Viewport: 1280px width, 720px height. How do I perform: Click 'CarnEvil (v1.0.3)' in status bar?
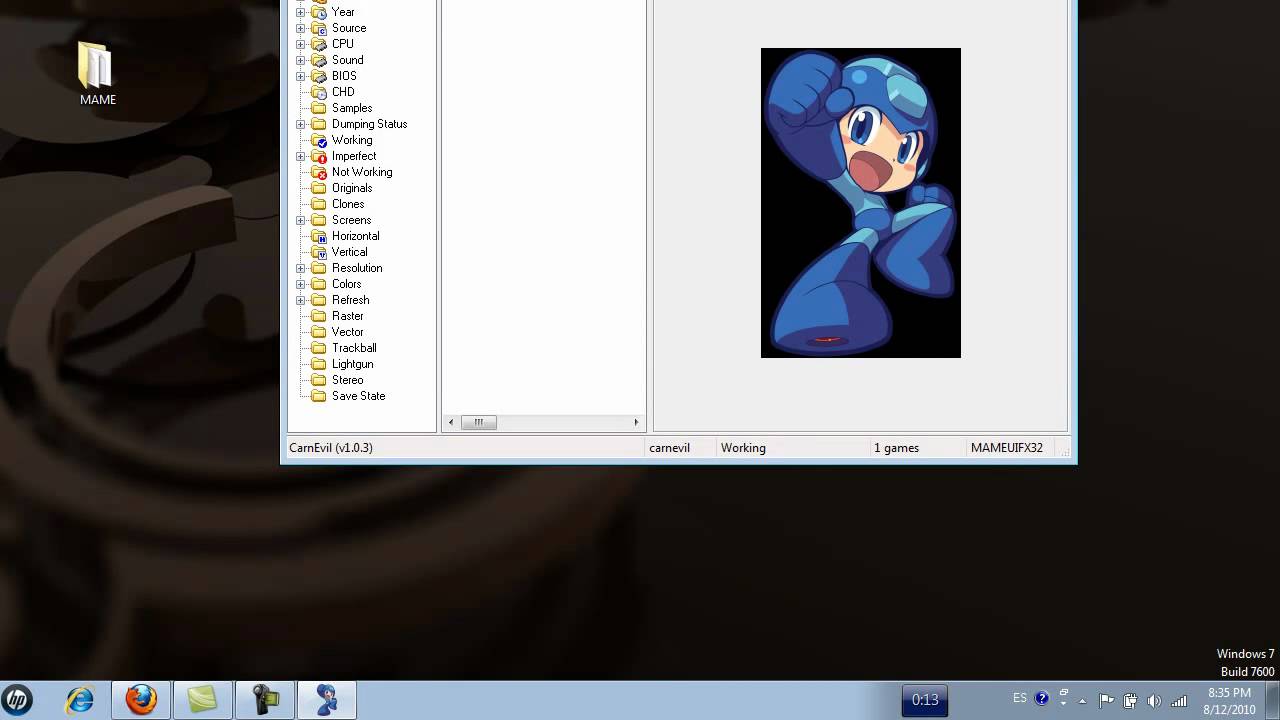pos(331,448)
